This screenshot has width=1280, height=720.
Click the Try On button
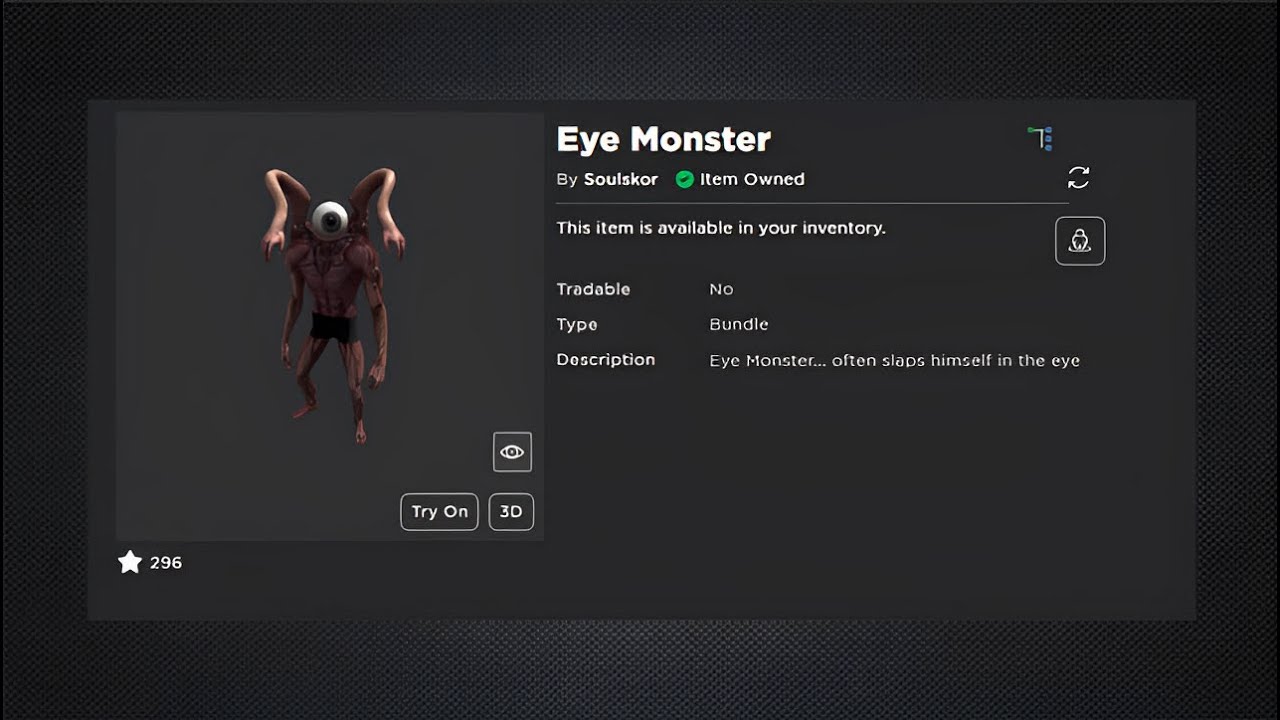click(439, 512)
